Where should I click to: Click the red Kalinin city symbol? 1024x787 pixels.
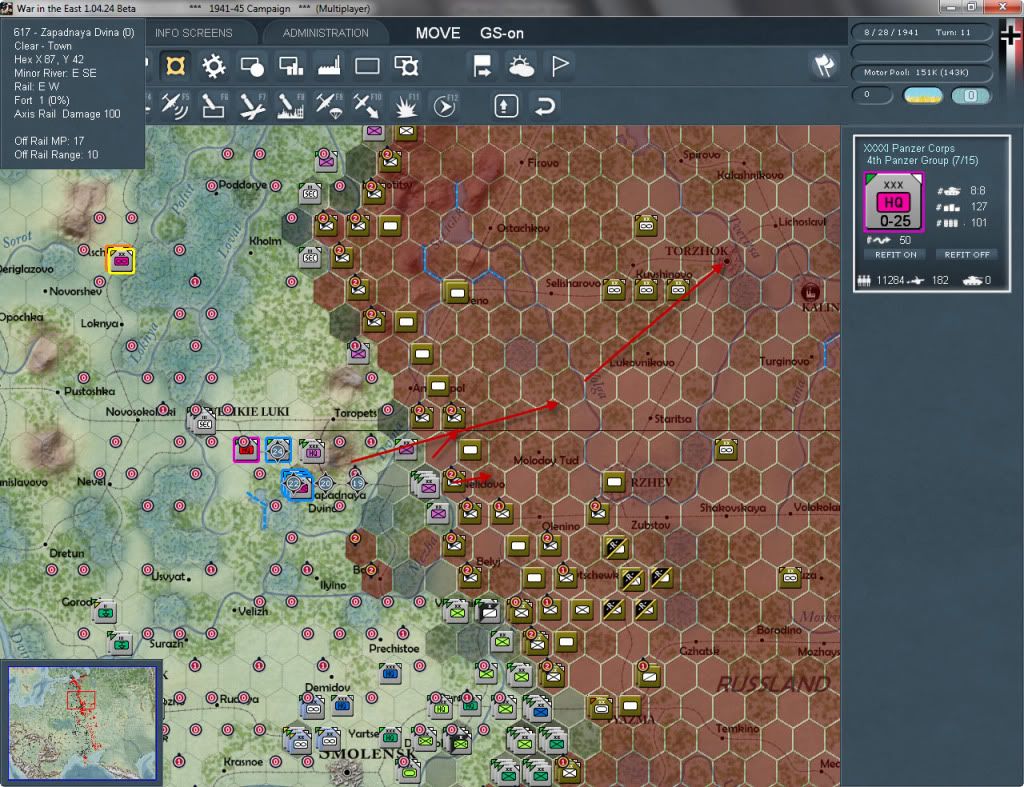tap(810, 292)
